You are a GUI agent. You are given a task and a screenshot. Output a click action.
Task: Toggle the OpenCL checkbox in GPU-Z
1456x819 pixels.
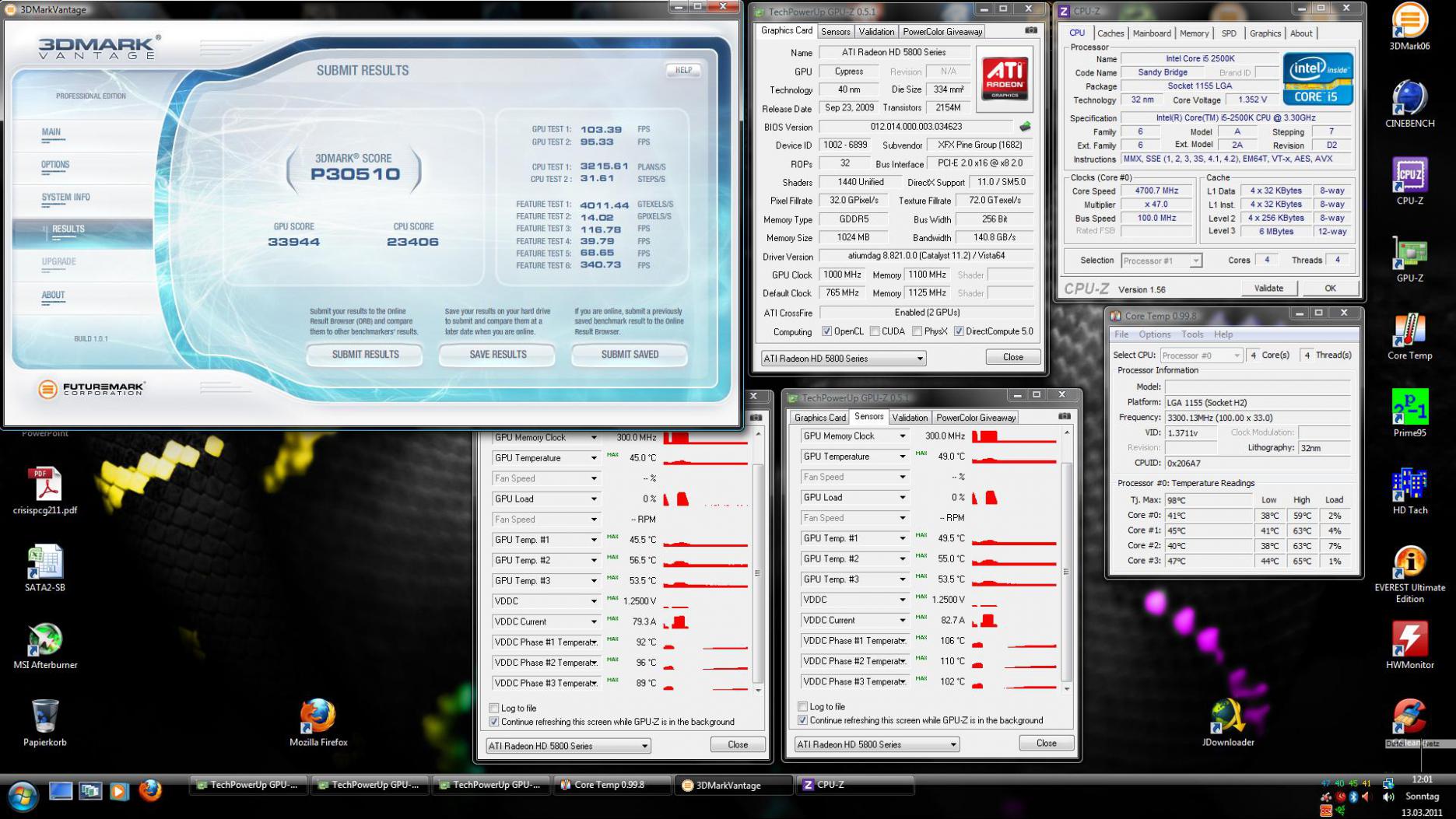[826, 331]
